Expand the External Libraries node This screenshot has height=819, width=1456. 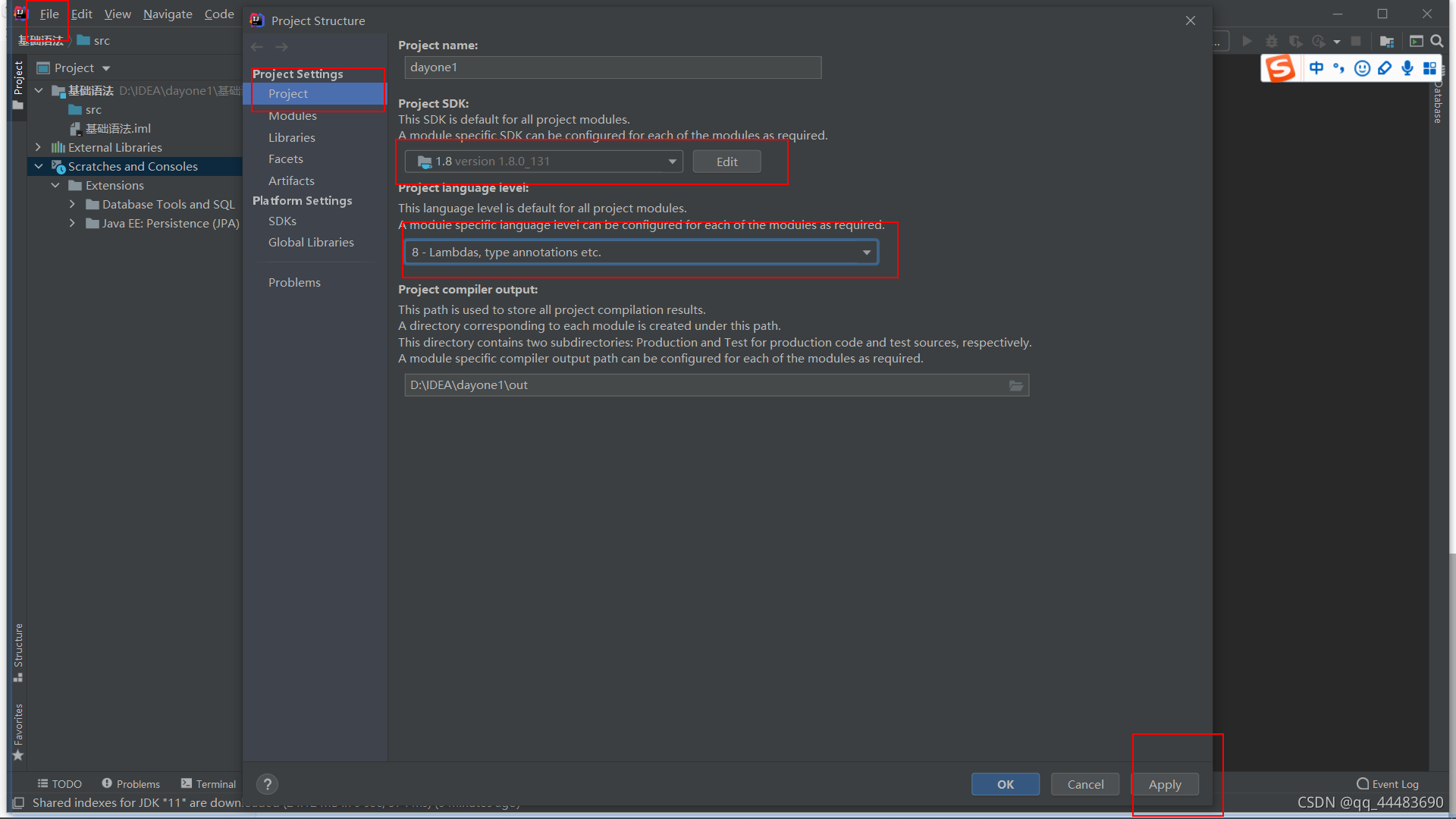[x=39, y=147]
